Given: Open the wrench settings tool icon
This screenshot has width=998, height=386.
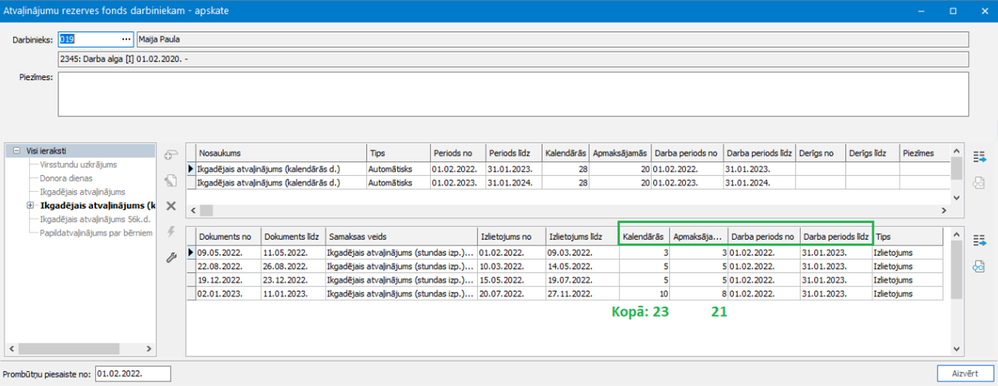Looking at the screenshot, I should pyautogui.click(x=171, y=257).
